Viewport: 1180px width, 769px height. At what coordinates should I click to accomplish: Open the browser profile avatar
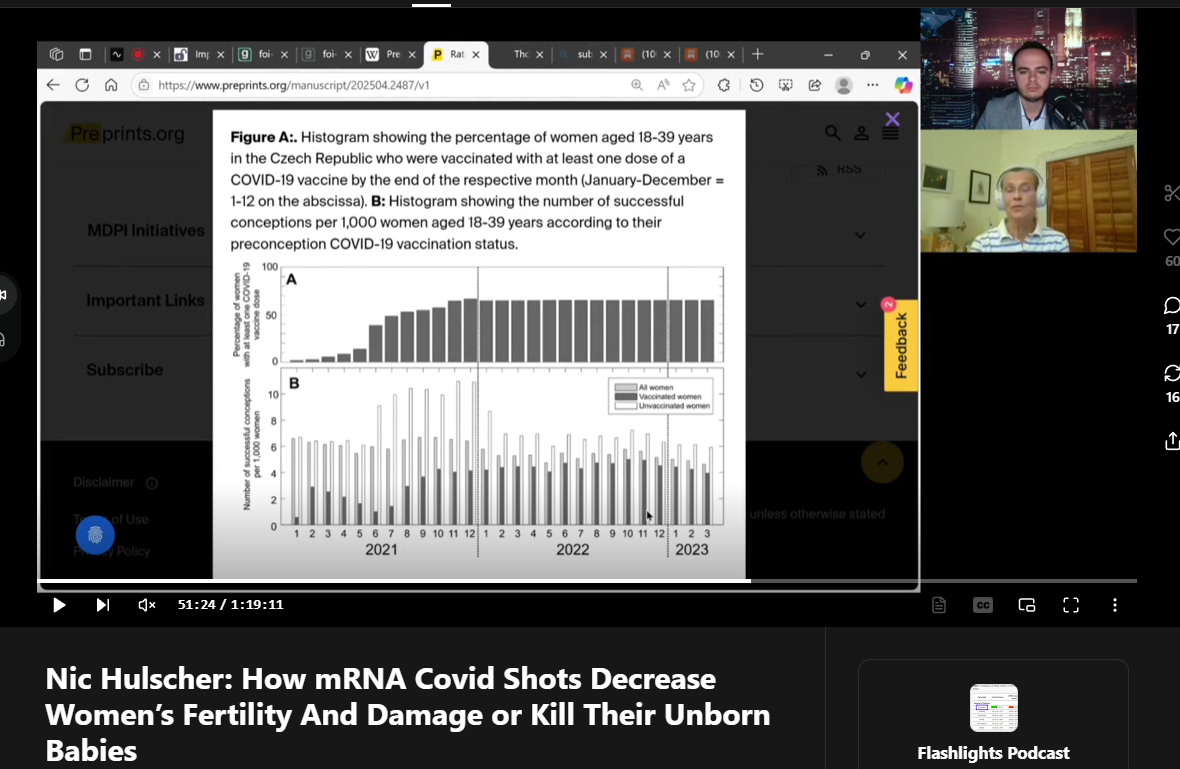[x=844, y=85]
